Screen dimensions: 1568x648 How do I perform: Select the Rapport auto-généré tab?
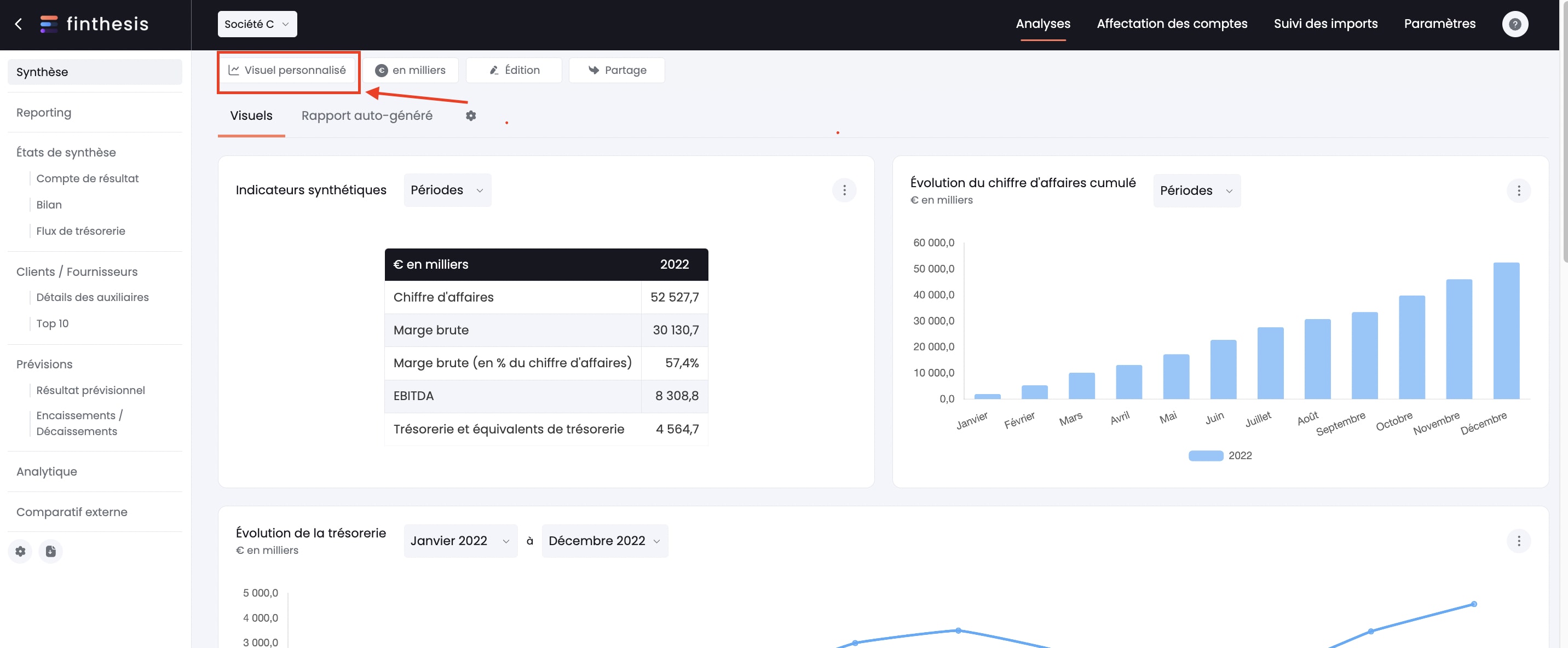click(x=367, y=115)
